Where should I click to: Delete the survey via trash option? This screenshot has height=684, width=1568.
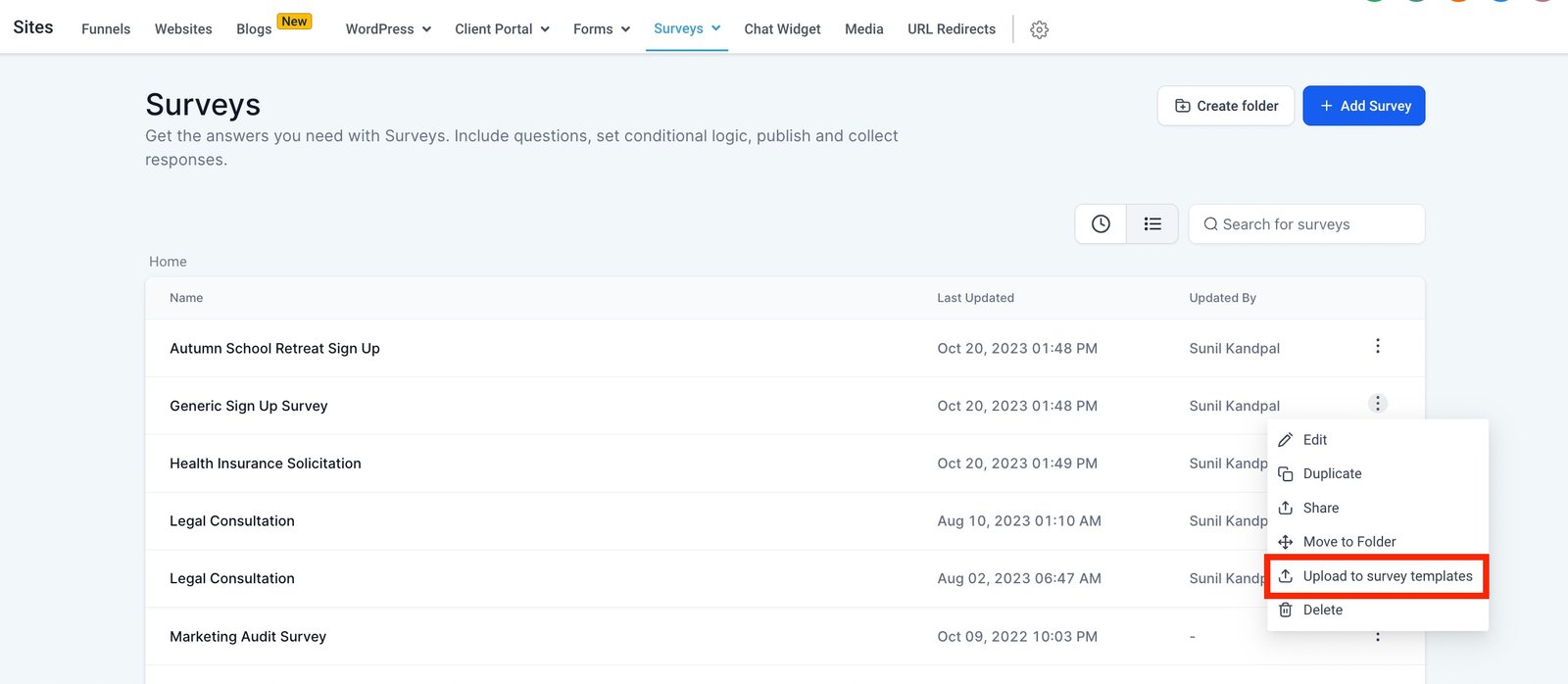[1322, 610]
